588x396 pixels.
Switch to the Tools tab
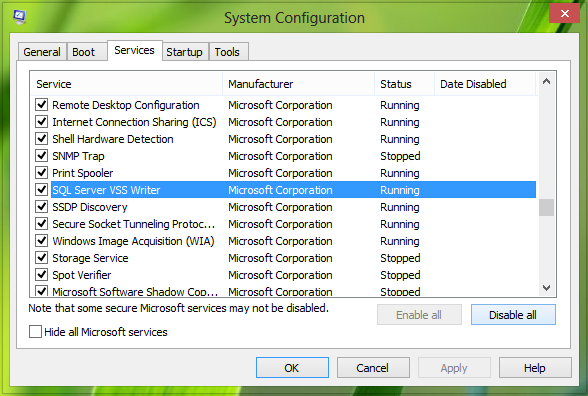pyautogui.click(x=227, y=52)
